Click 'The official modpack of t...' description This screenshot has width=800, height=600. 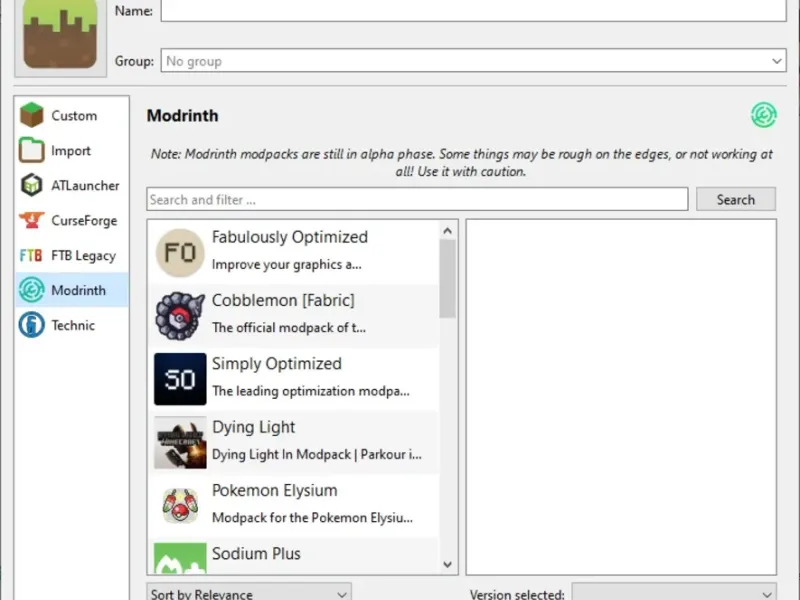pos(289,328)
